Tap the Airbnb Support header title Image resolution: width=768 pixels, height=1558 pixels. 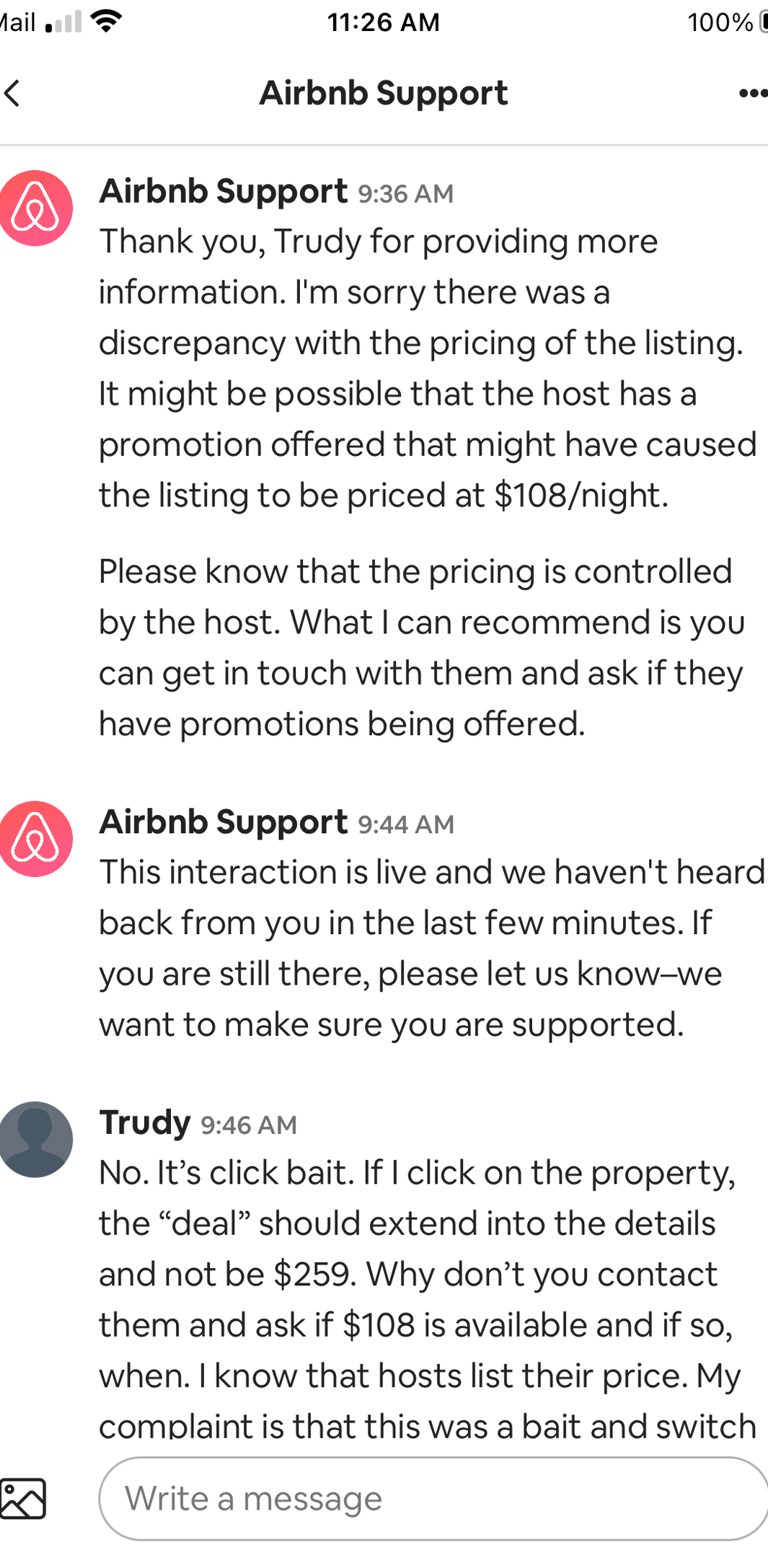tap(383, 94)
